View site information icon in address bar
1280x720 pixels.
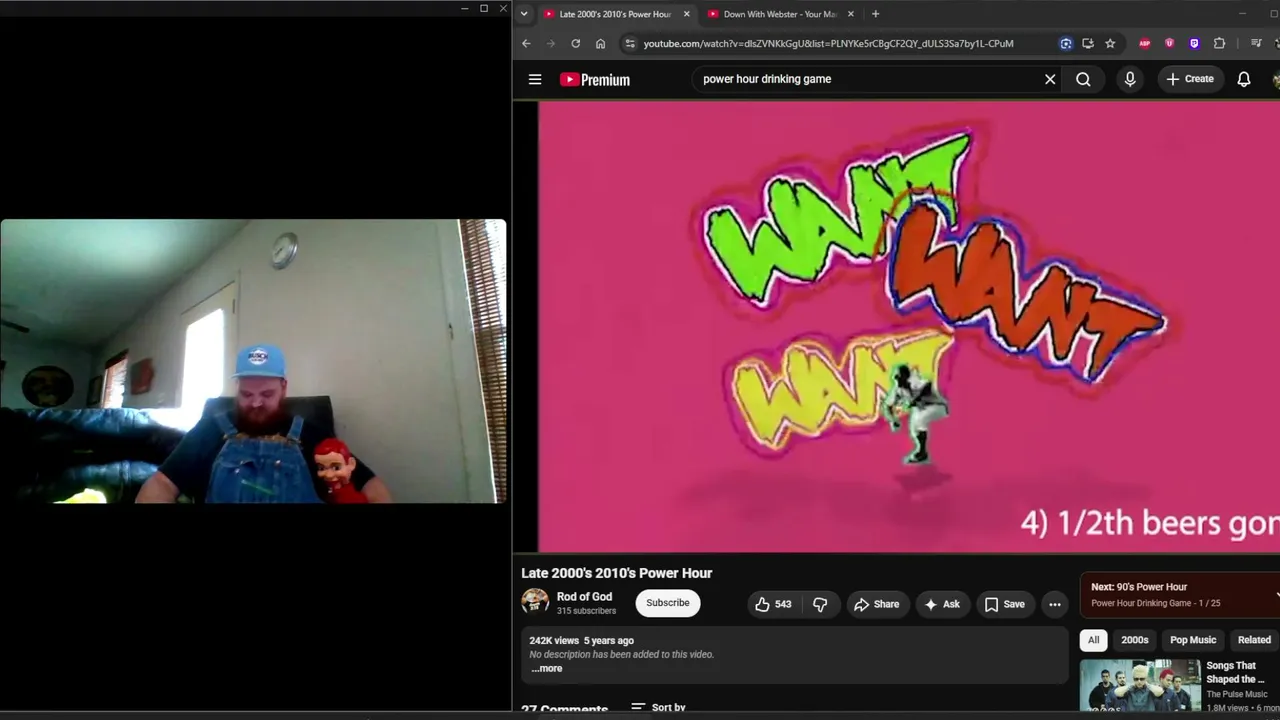point(629,43)
